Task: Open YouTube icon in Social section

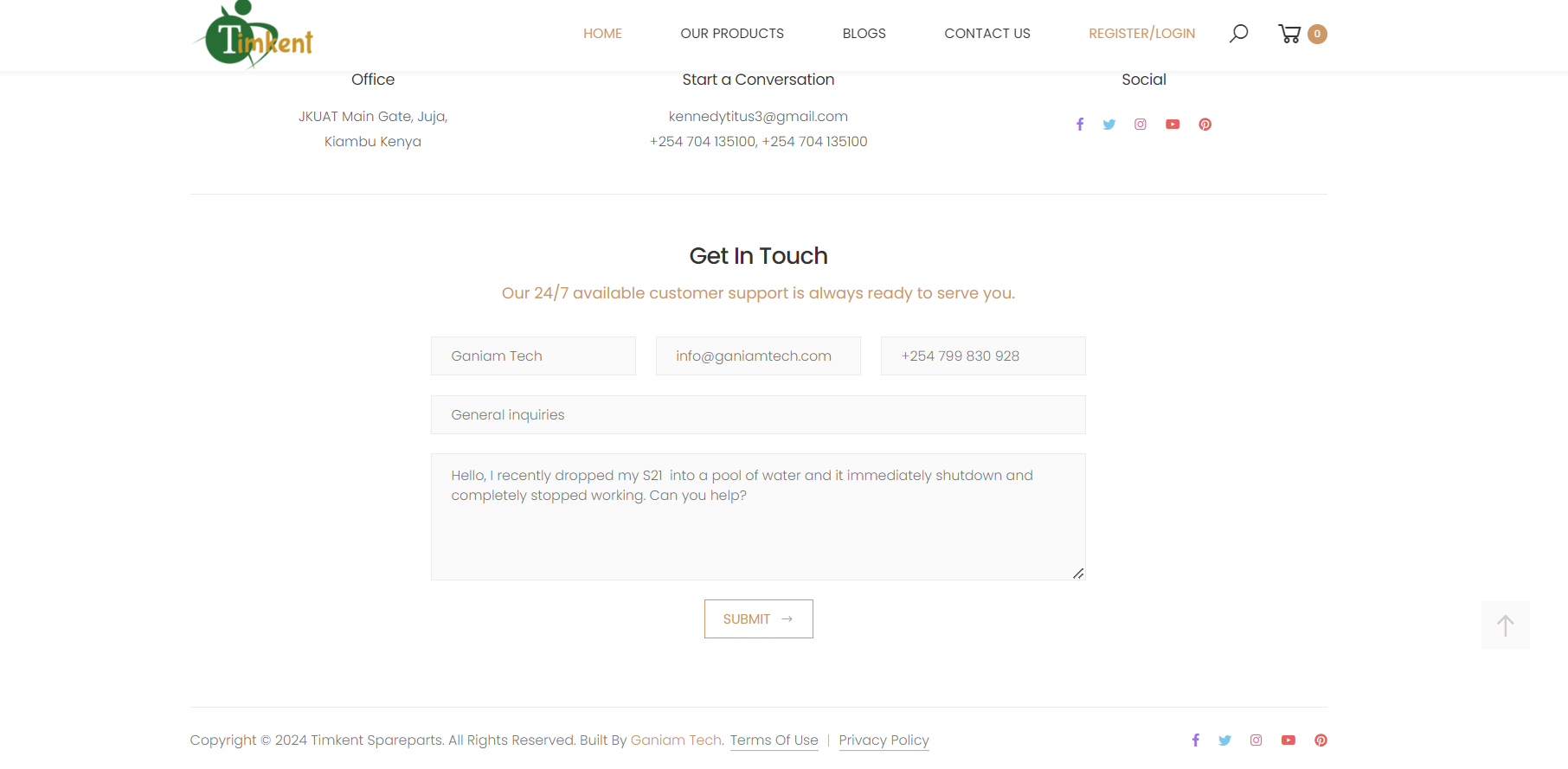Action: coord(1173,125)
